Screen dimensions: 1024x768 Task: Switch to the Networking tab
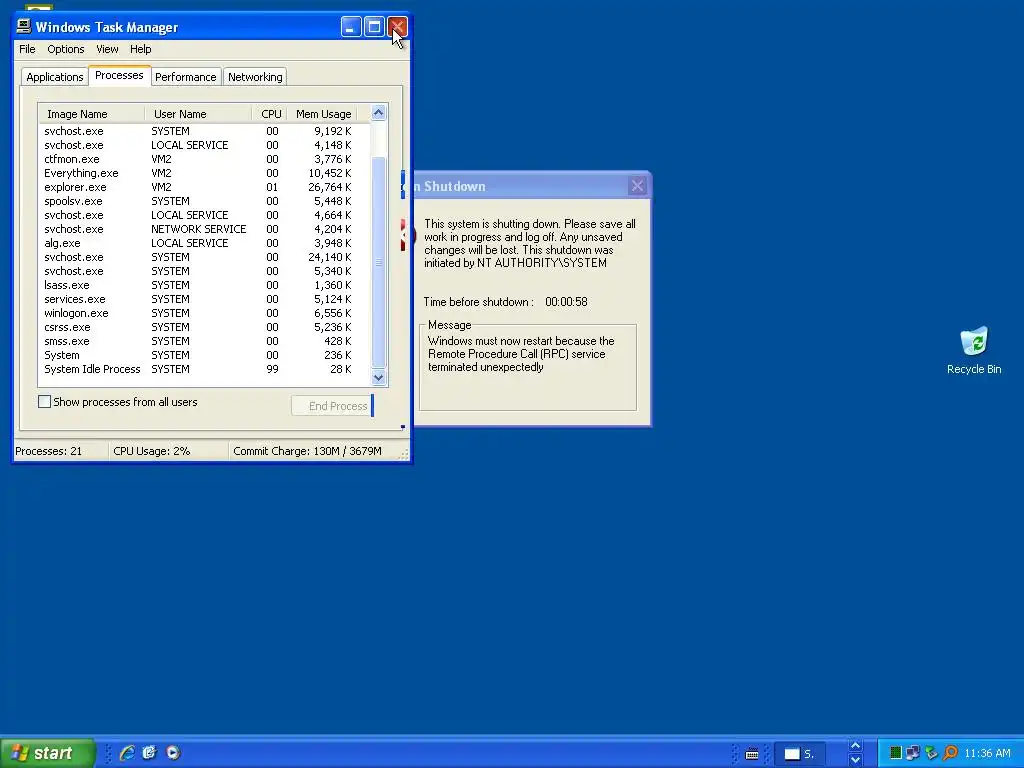click(x=255, y=77)
